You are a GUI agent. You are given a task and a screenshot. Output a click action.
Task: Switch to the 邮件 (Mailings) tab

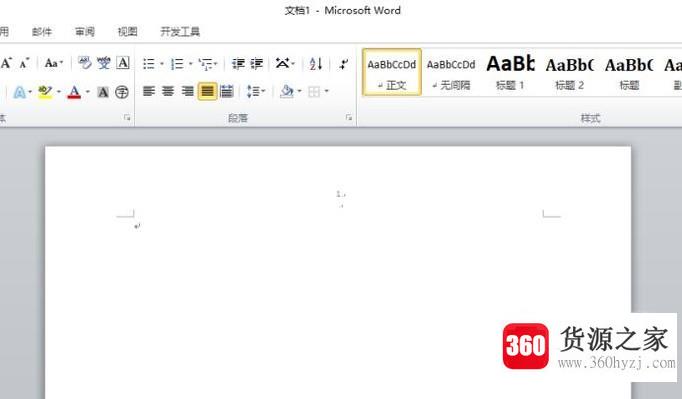click(42, 32)
